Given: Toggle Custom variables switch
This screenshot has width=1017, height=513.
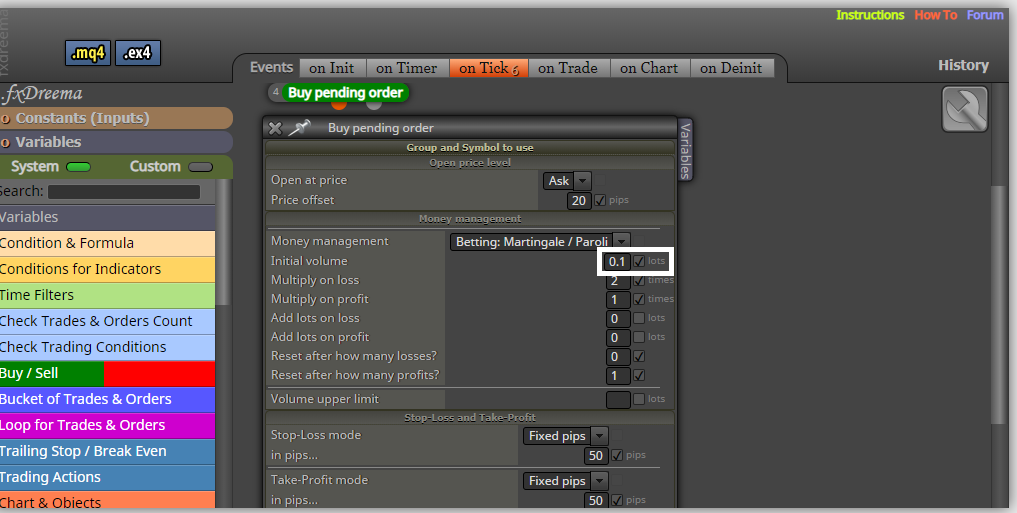Looking at the screenshot, I should pyautogui.click(x=200, y=167).
